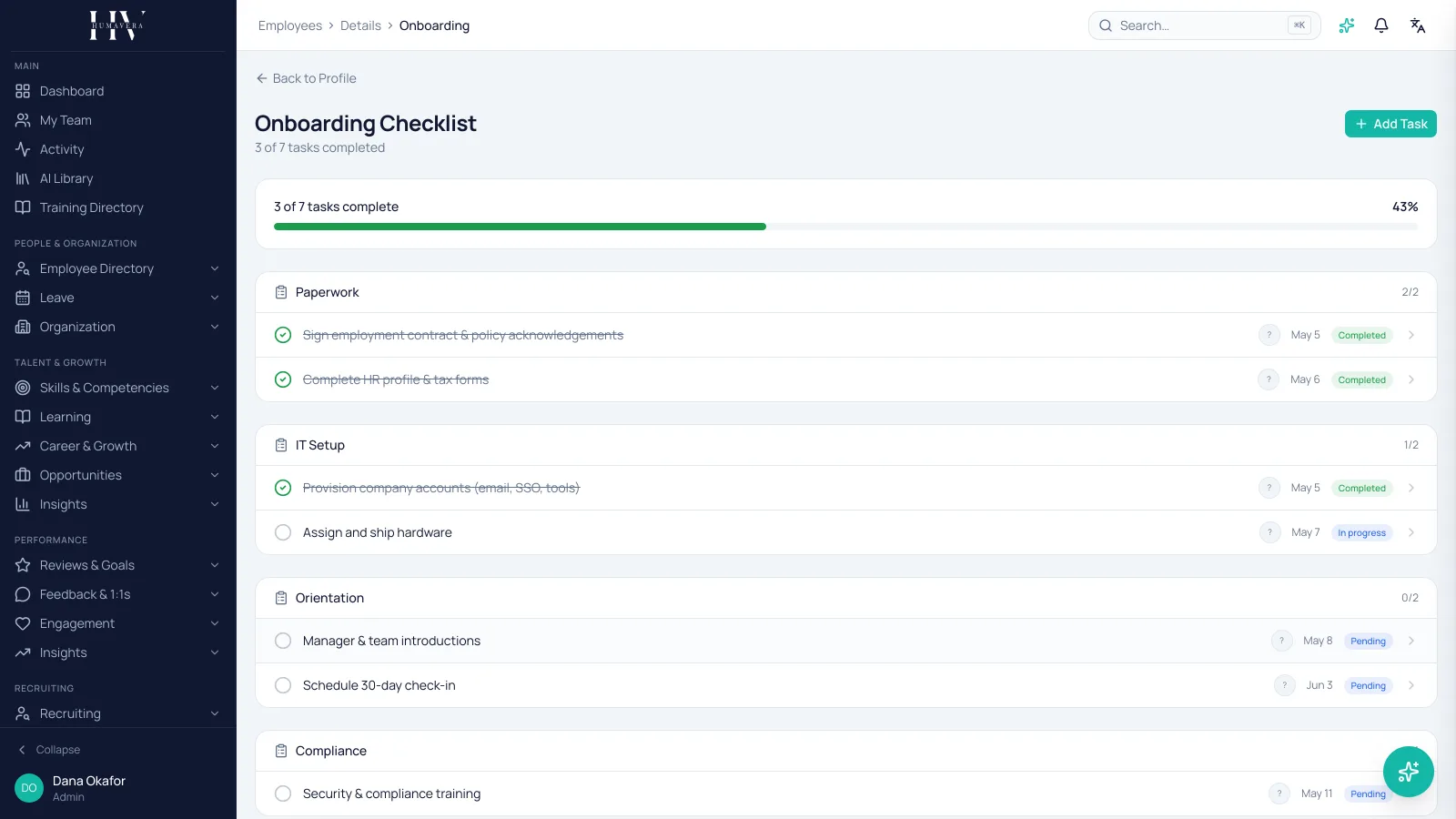Click the assignee avatar for Provision company accounts

[1269, 488]
